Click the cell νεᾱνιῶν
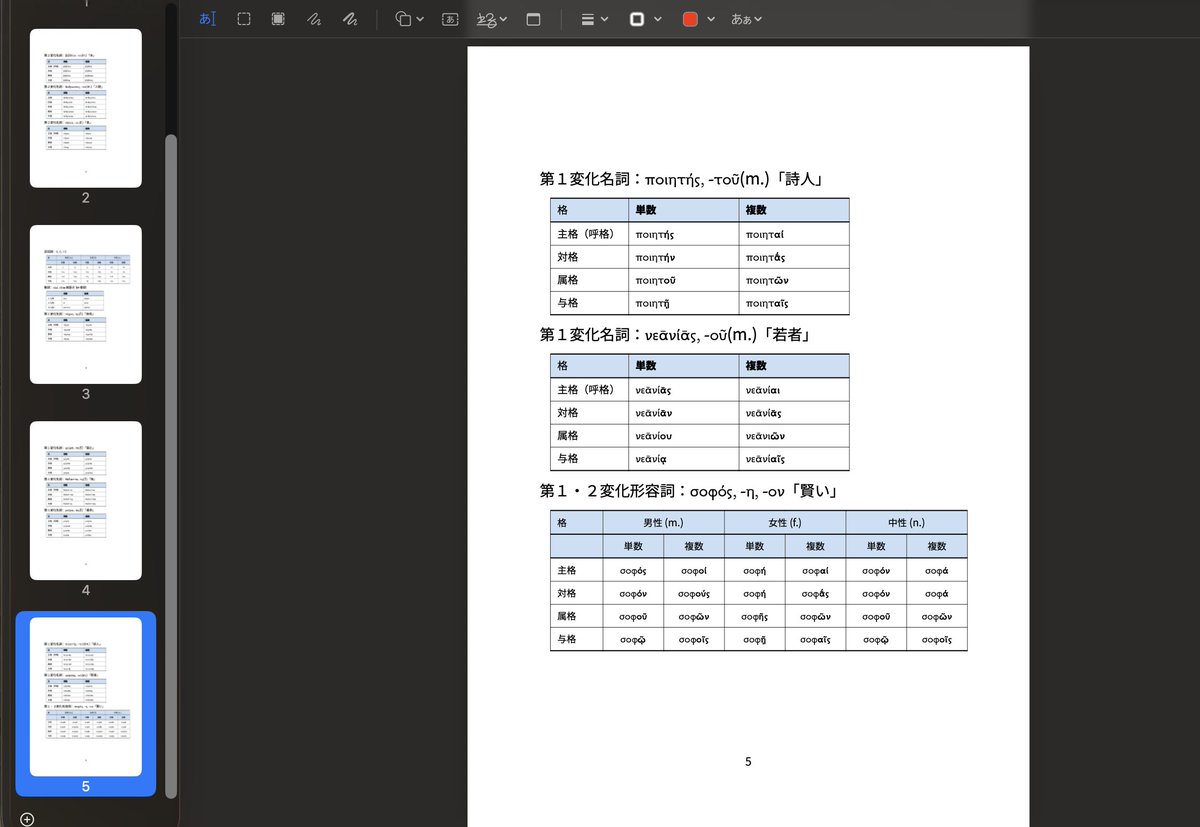Viewport: 1200px width, 827px height. point(793,435)
